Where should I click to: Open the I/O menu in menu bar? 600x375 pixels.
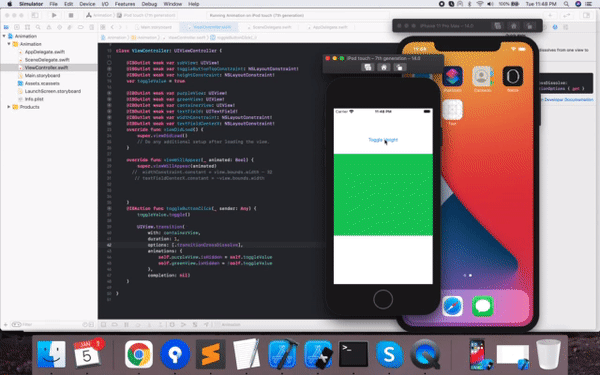pos(104,4)
